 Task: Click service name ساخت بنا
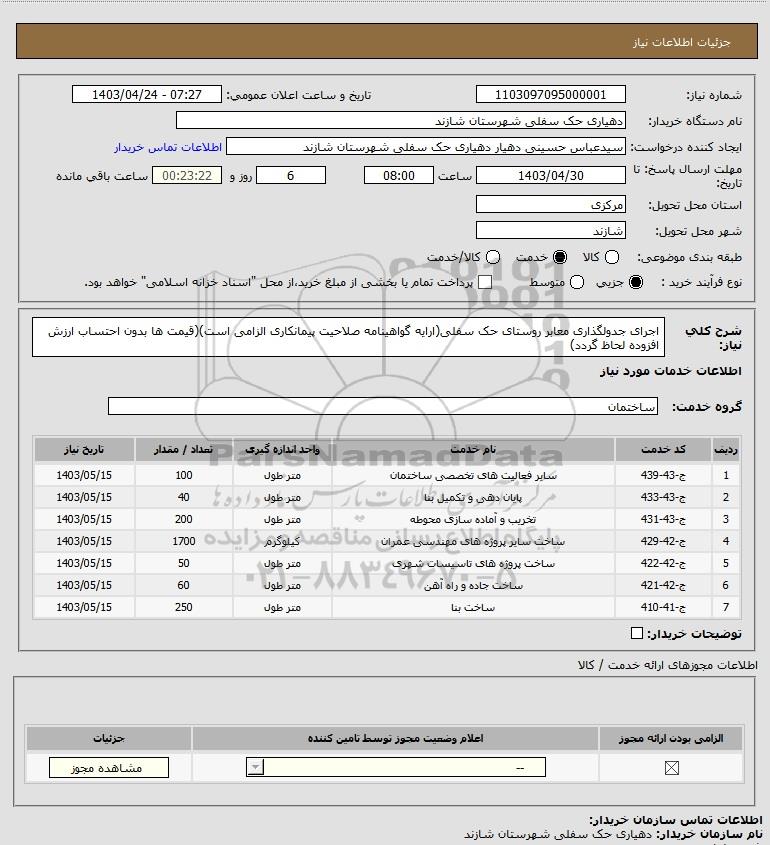[473, 607]
